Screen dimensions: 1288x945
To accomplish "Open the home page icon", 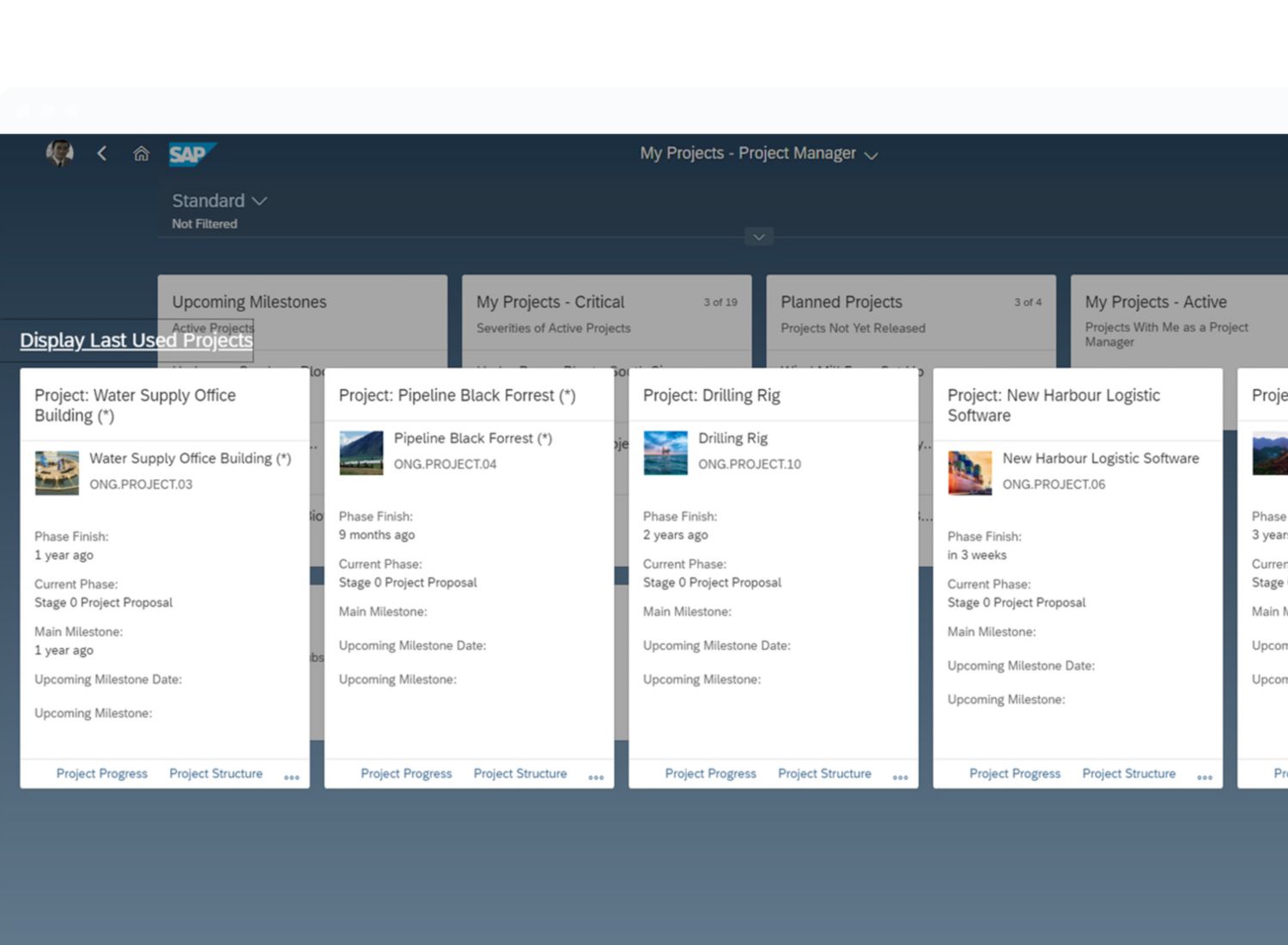I will point(141,154).
